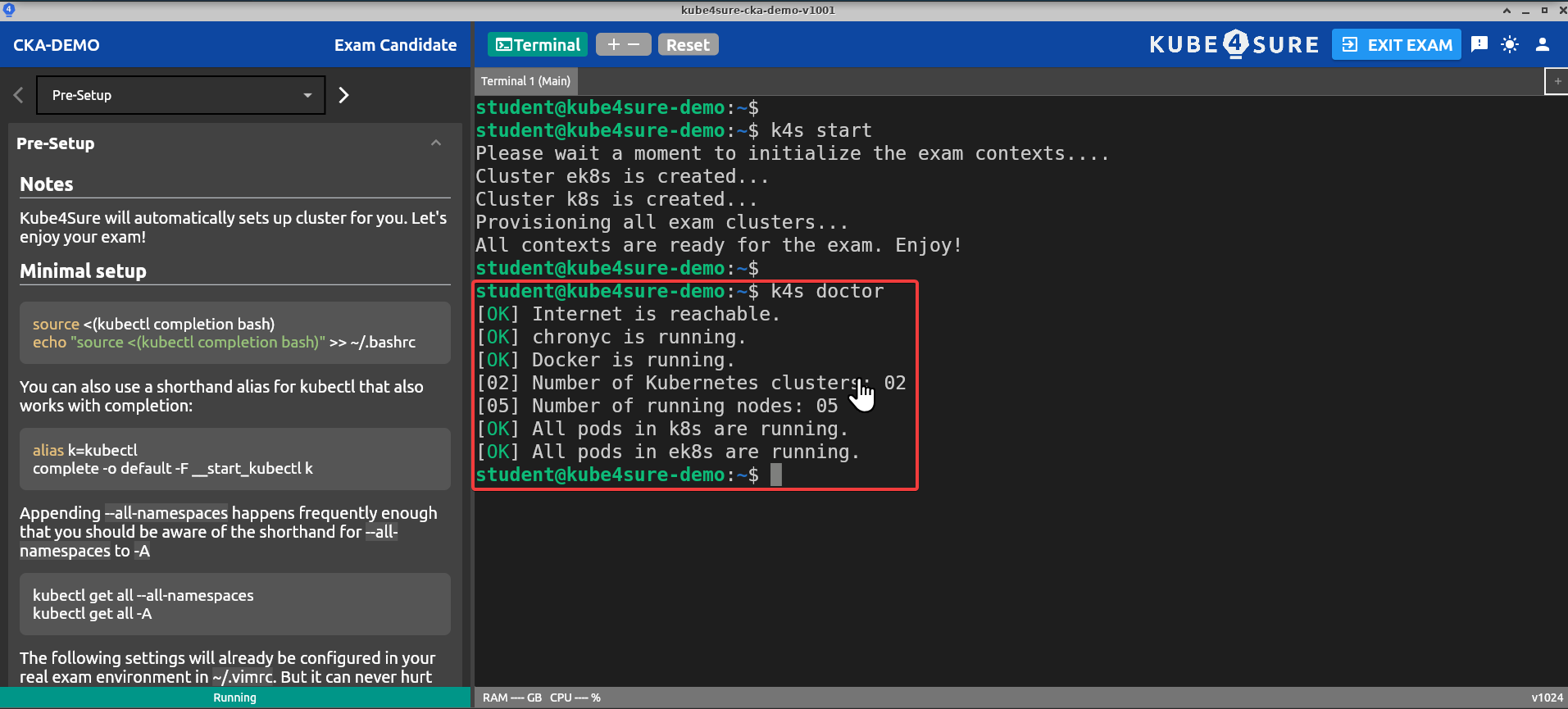Click the 'Docker is running.' output line
Viewport: 1568px width, 709px height.
pos(606,360)
